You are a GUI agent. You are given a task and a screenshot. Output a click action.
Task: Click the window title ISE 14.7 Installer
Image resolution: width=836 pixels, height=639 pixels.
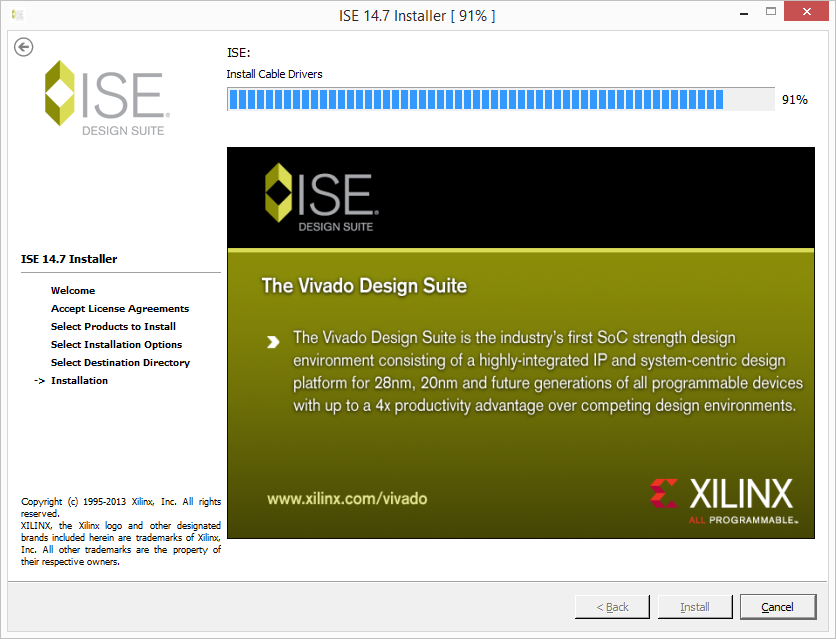417,16
